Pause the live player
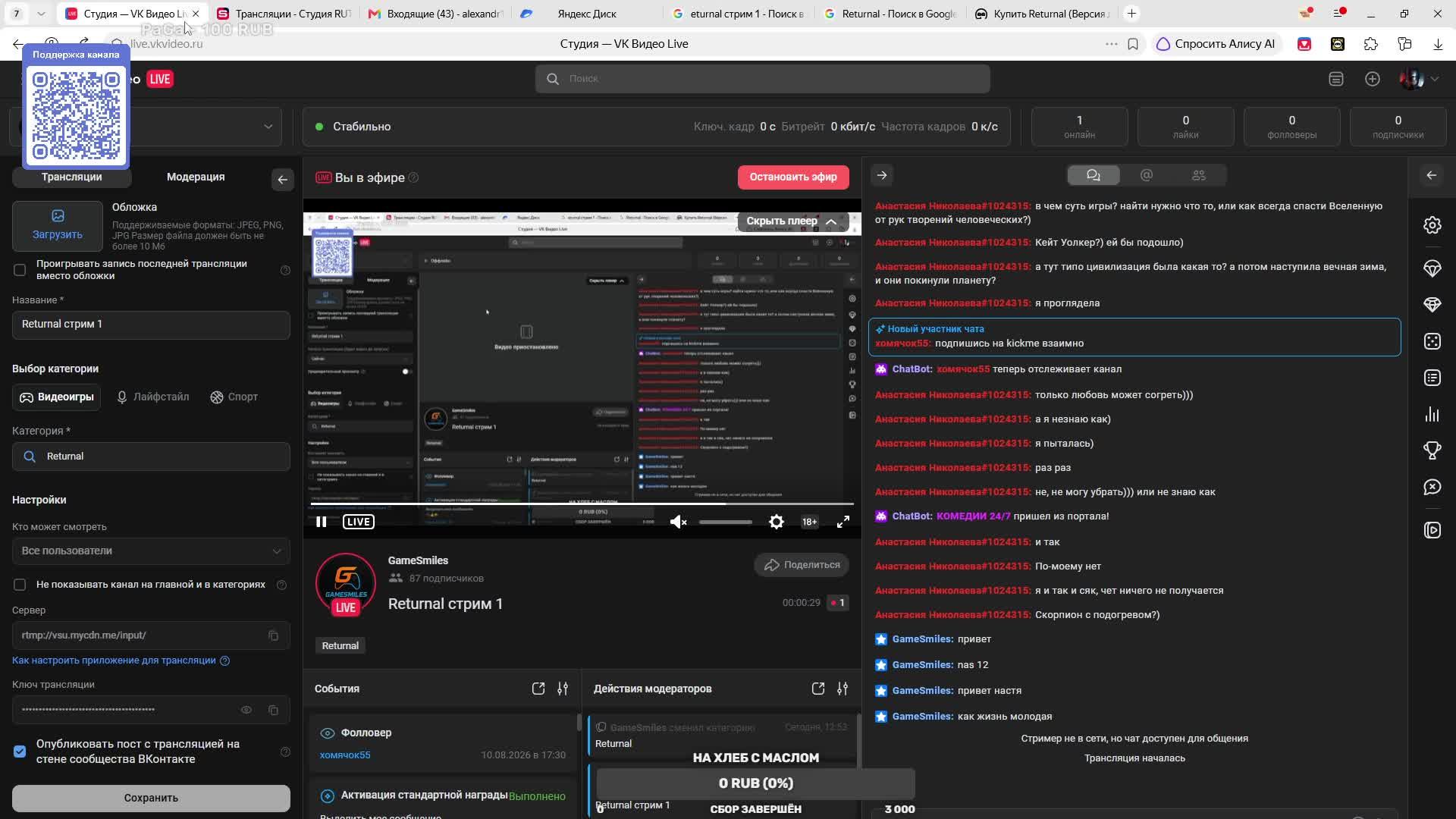Viewport: 1456px width, 819px height. click(x=322, y=522)
